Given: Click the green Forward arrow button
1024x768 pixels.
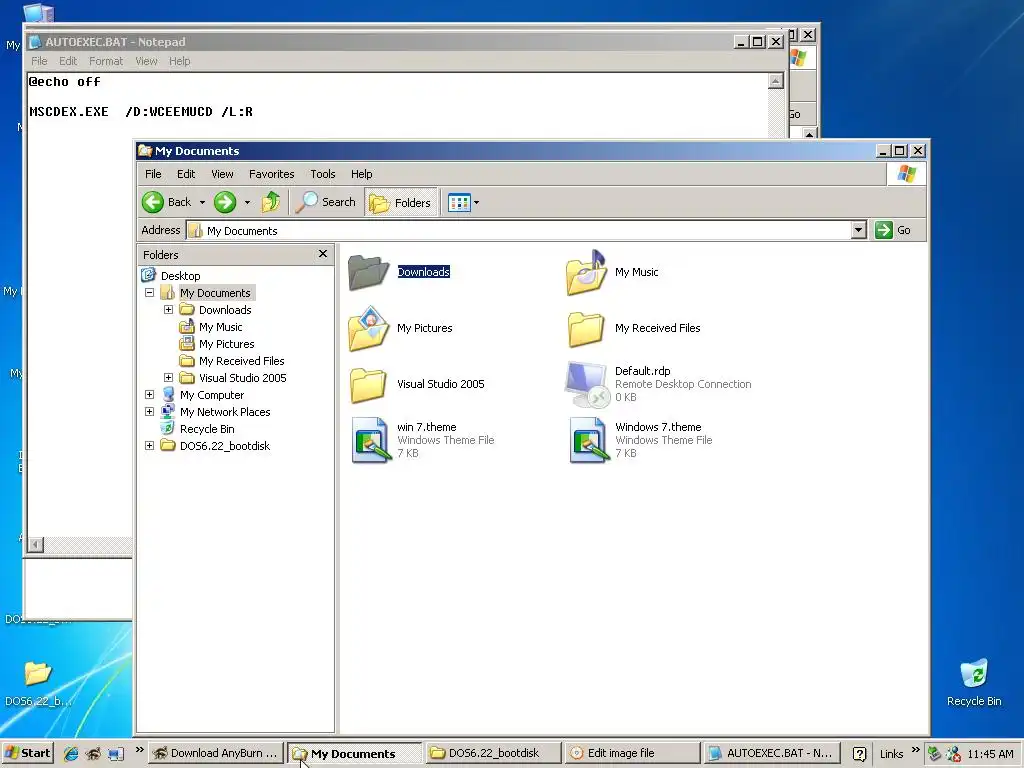Looking at the screenshot, I should click(225, 202).
